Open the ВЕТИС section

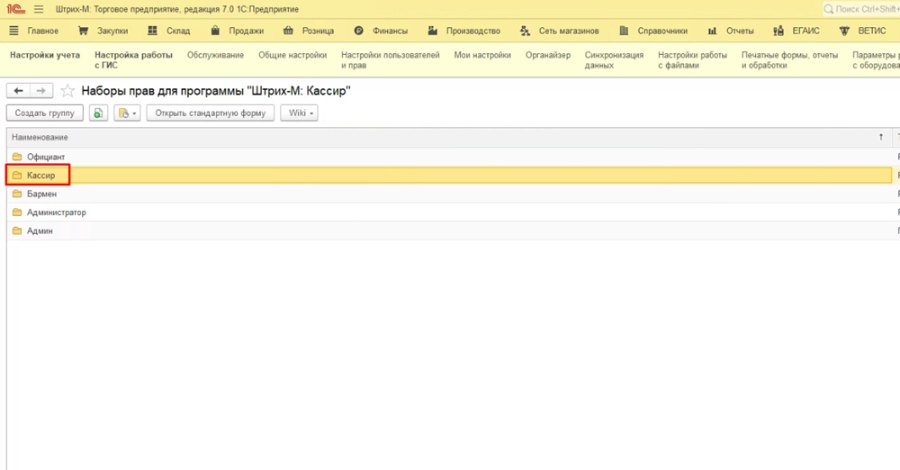coord(872,30)
